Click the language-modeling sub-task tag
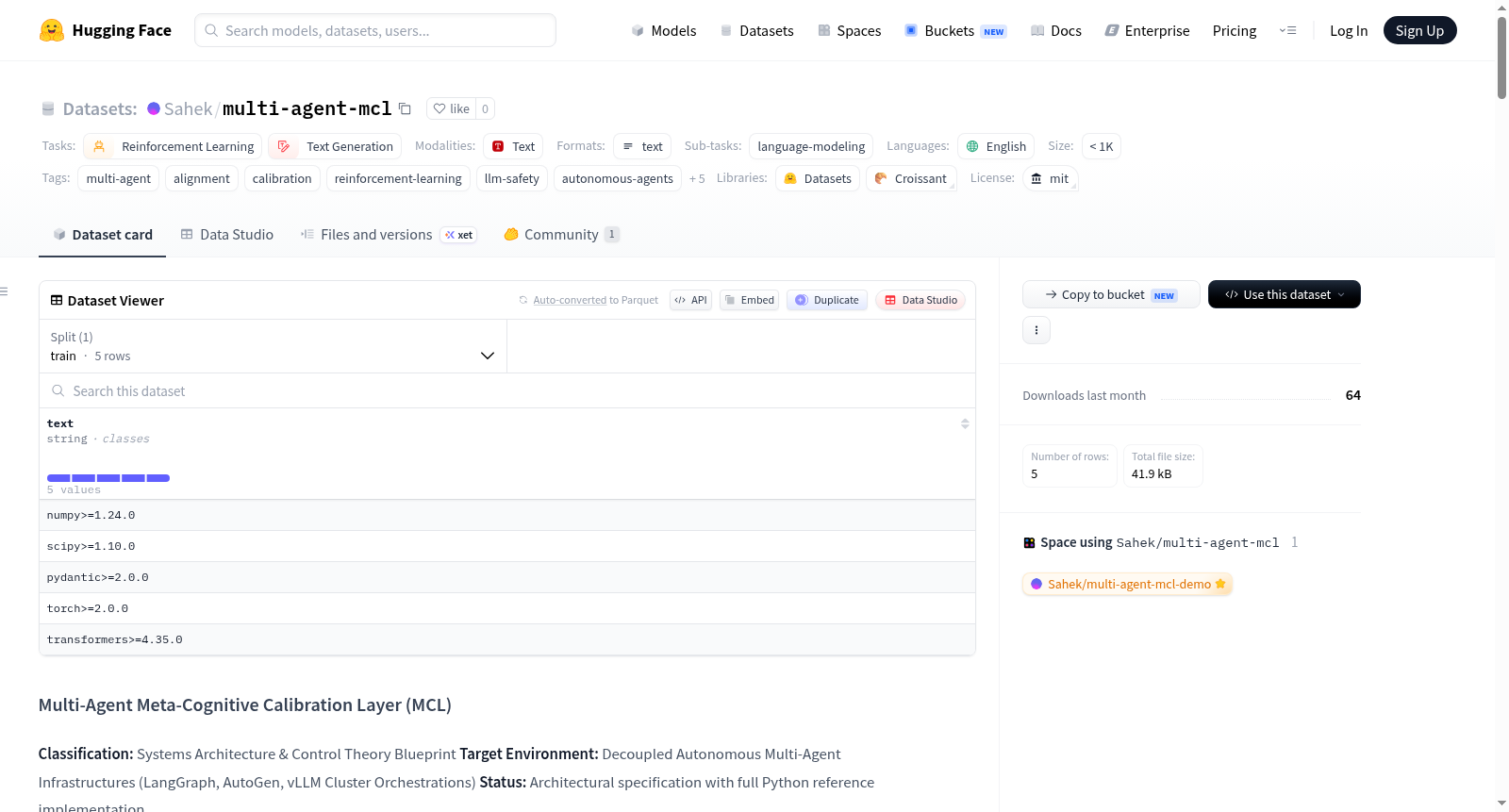 click(x=811, y=146)
